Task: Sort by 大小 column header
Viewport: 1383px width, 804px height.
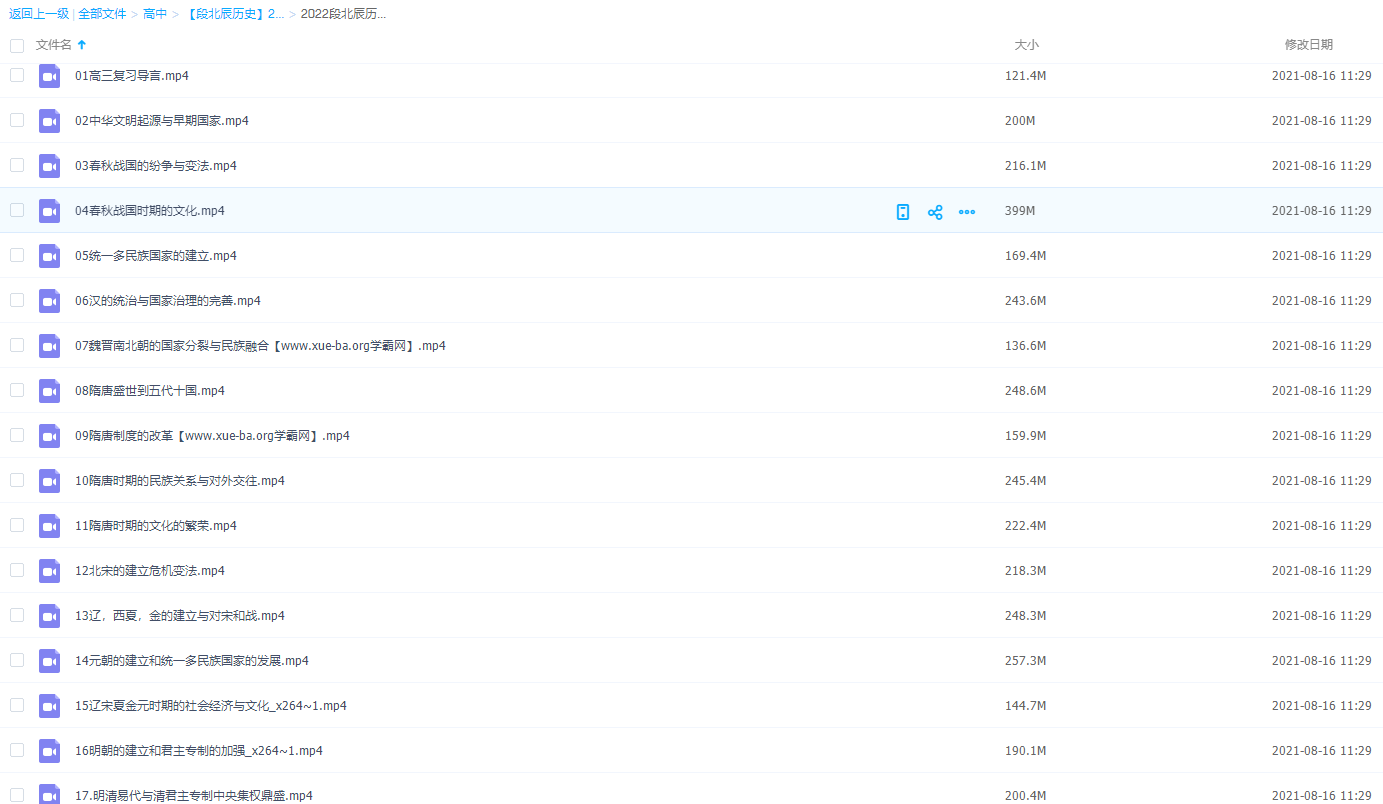Action: 1026,45
